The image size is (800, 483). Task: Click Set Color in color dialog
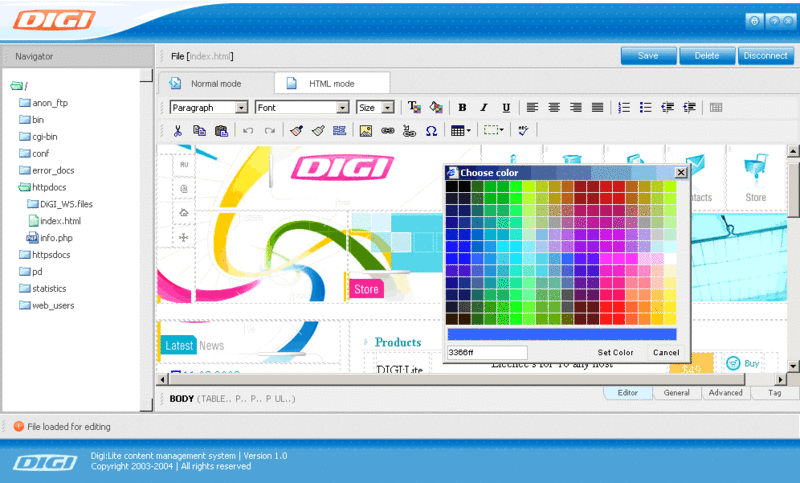(615, 352)
